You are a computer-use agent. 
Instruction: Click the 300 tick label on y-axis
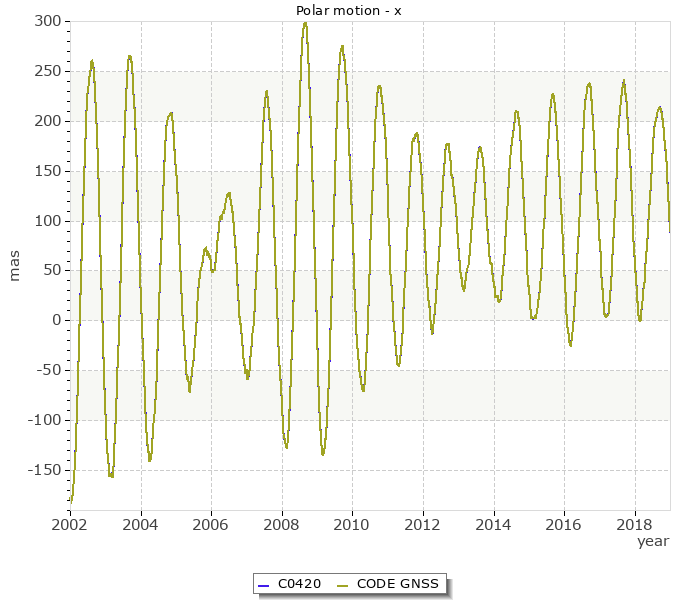coord(47,21)
